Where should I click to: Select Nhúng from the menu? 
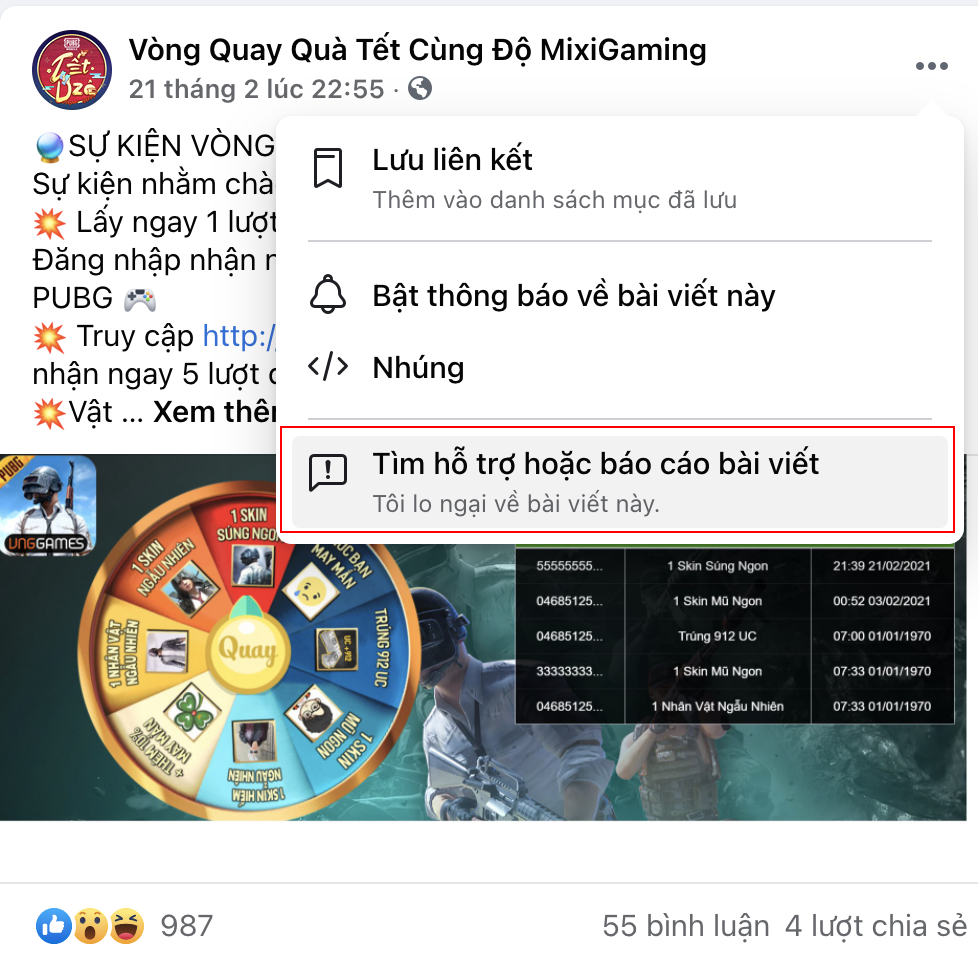click(620, 367)
